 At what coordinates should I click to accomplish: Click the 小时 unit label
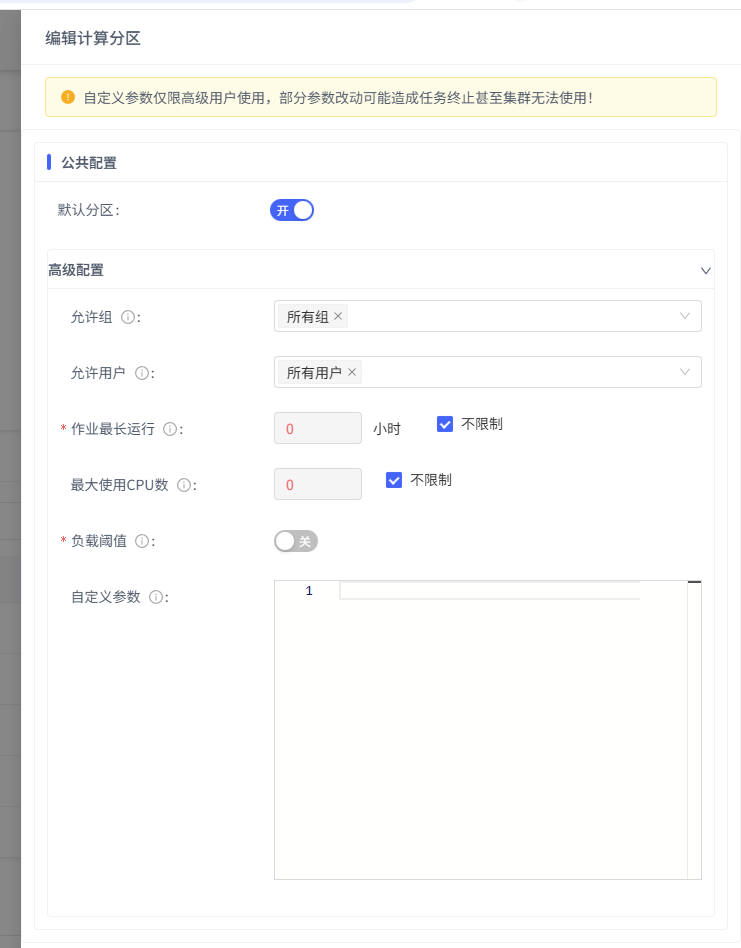point(387,429)
